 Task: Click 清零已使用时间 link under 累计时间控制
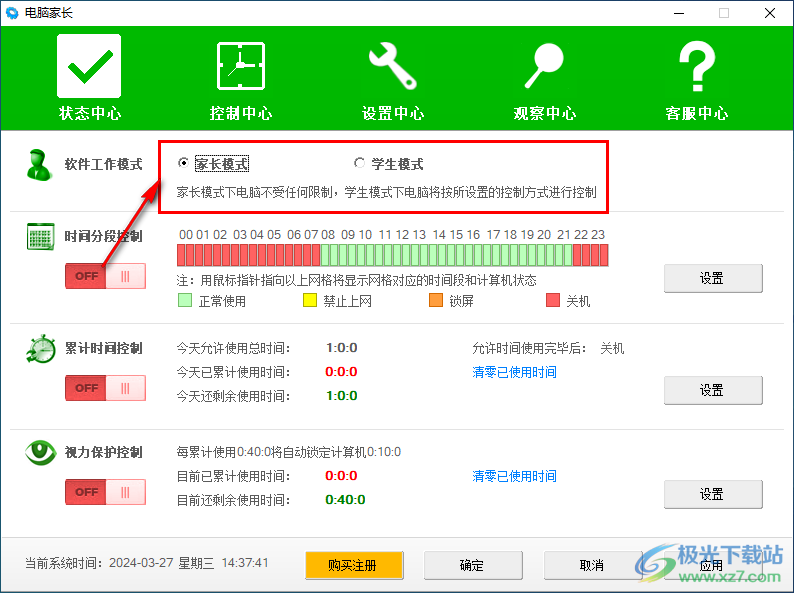[x=514, y=372]
